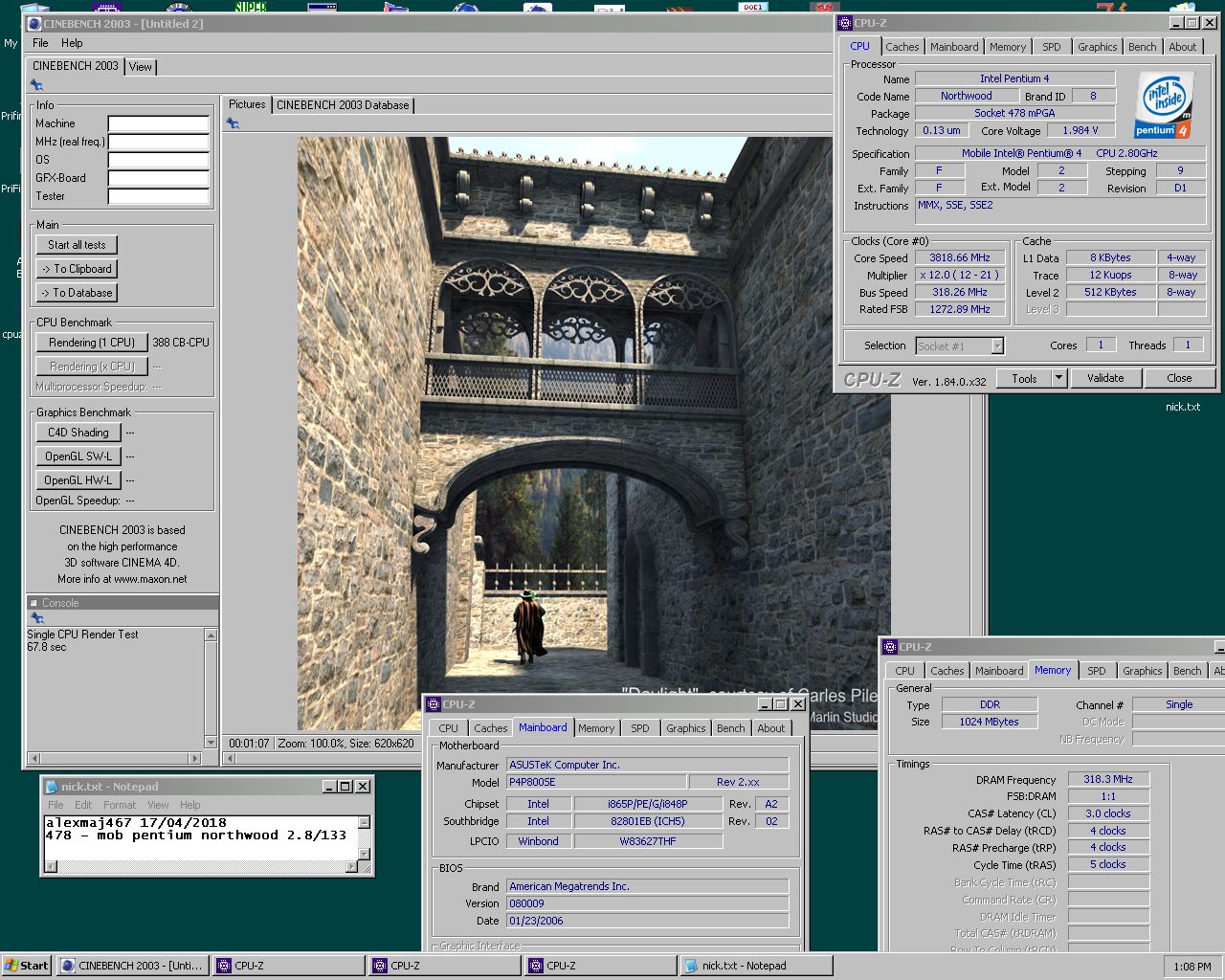Expand the Tools dropdown arrow in CPU-Z
The width and height of the screenshot is (1225, 980).
click(1058, 378)
